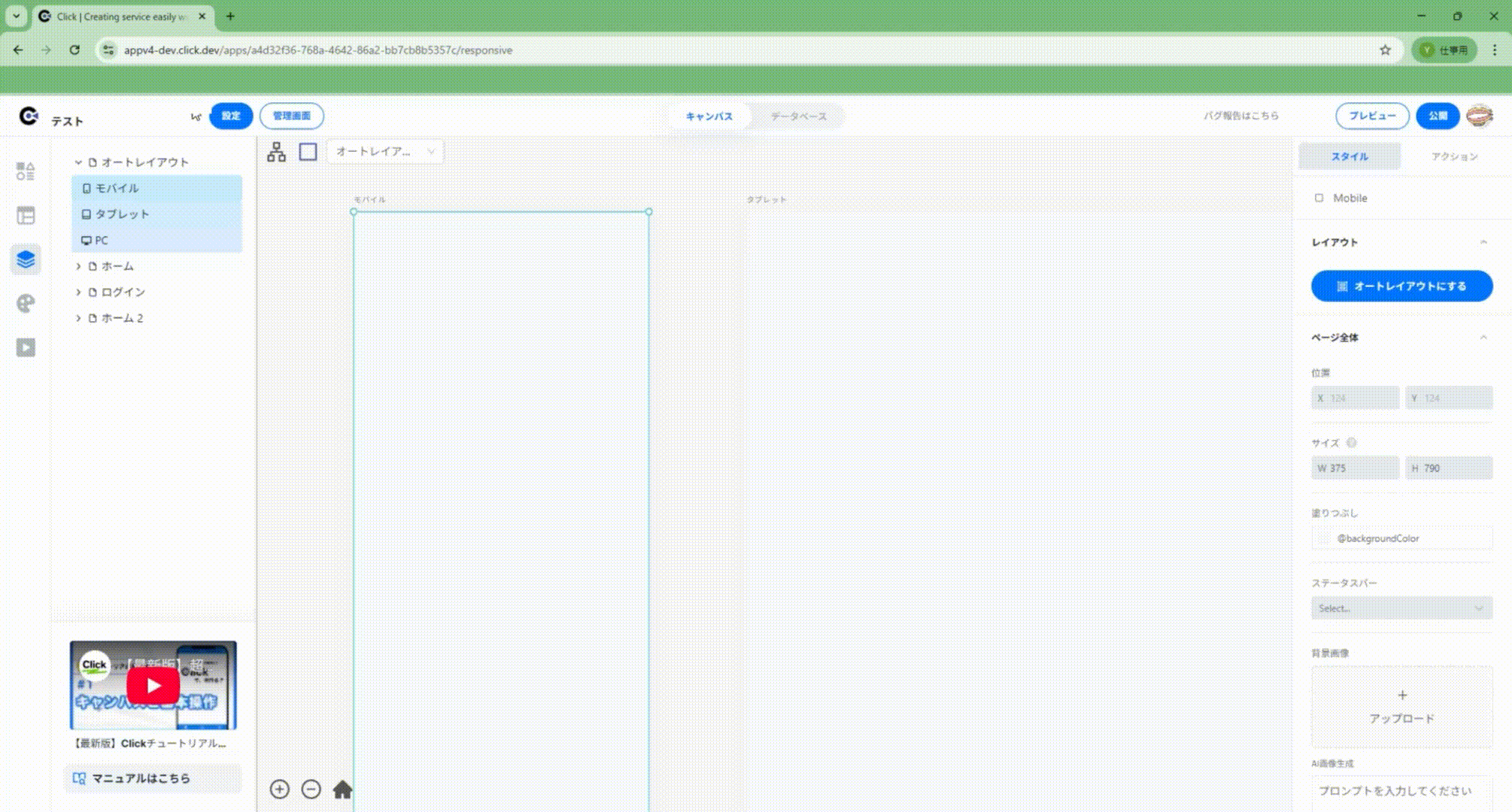Screen dimensions: 1512x812
Task: Open the ステータスバー Select dropdown
Action: click(x=1401, y=608)
